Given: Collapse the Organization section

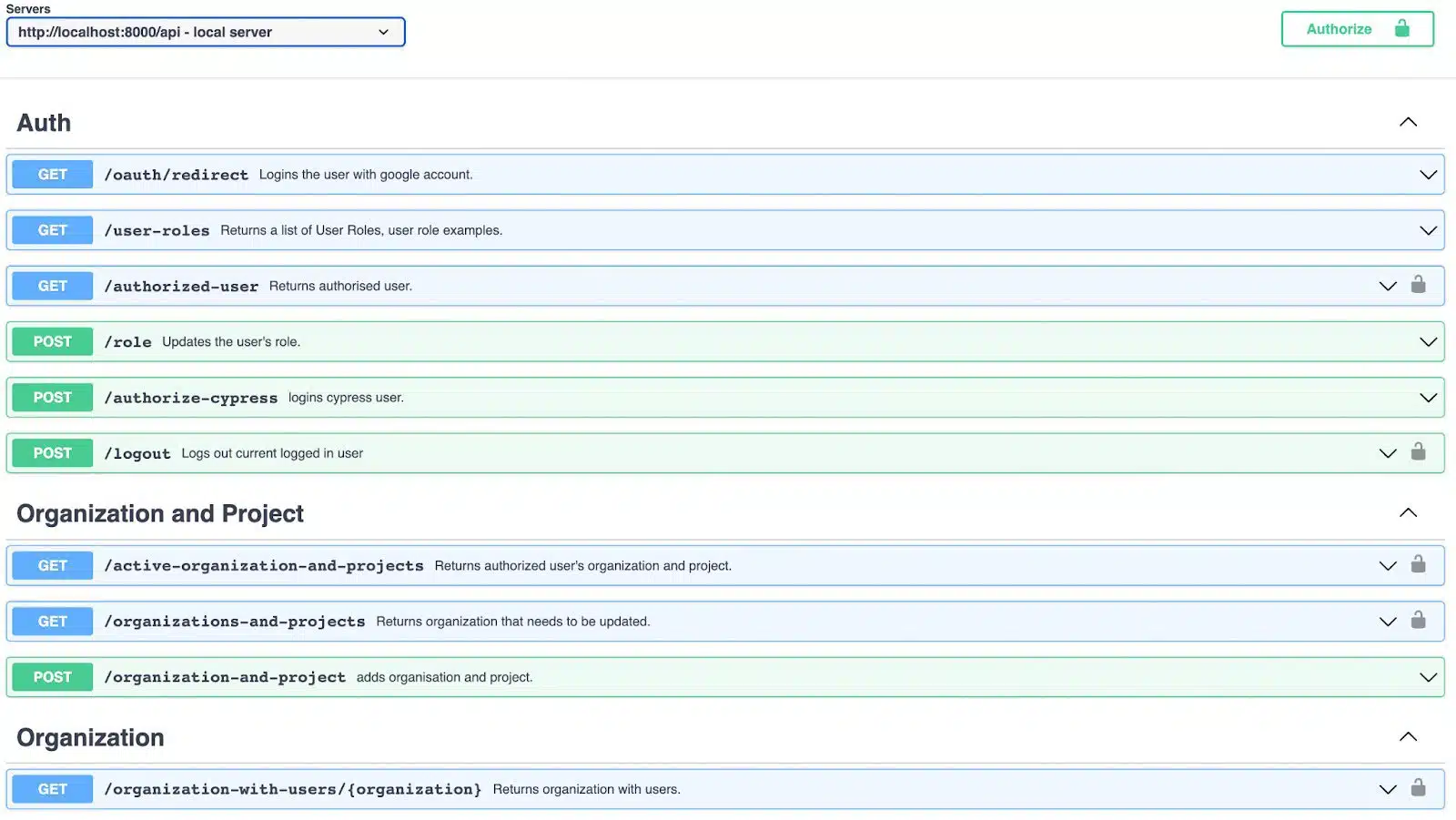Looking at the screenshot, I should (x=1408, y=736).
